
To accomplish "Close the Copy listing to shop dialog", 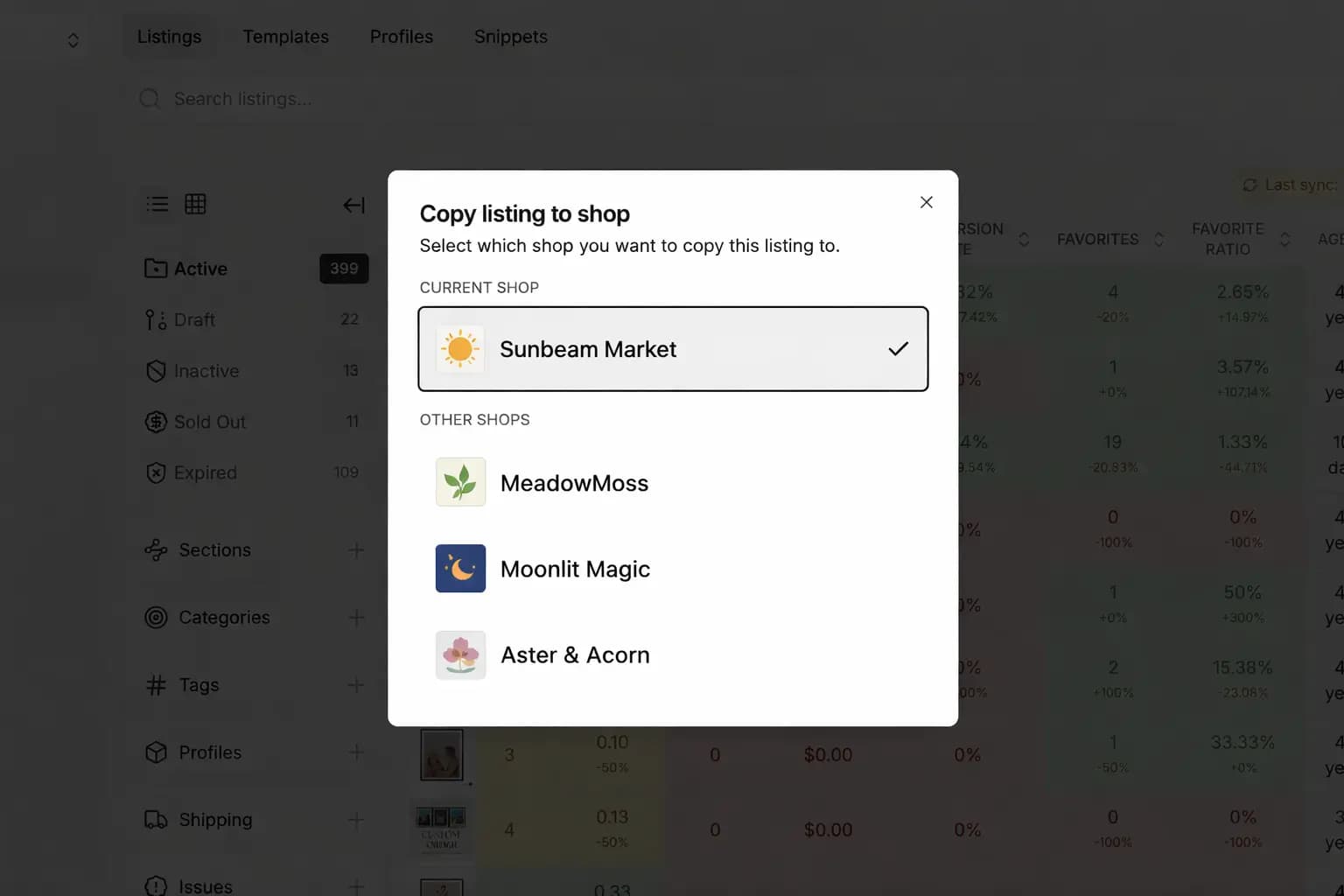I will 927,202.
